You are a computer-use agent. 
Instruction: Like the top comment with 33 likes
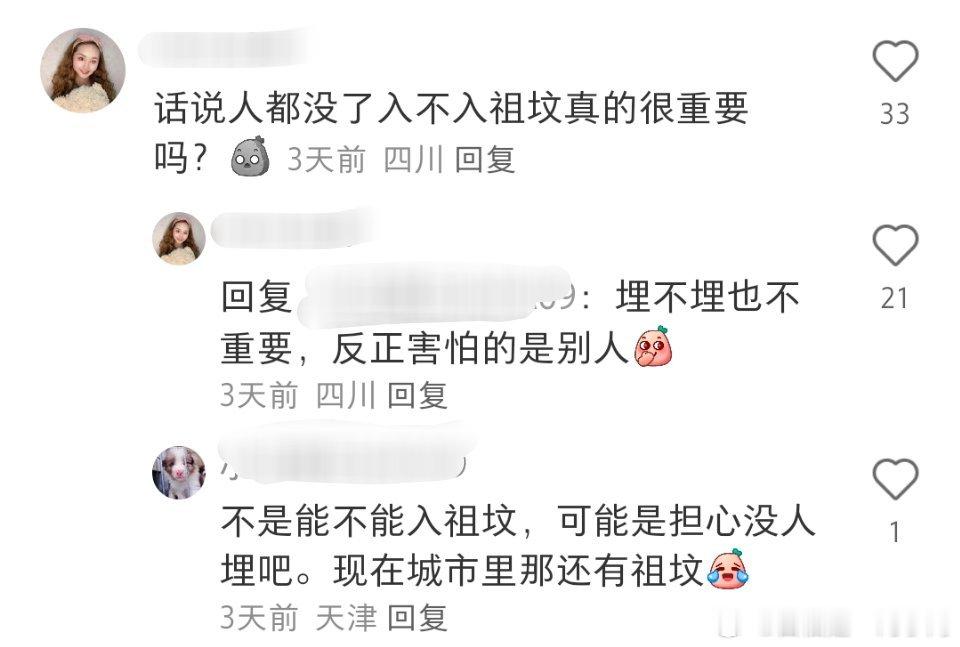895,61
